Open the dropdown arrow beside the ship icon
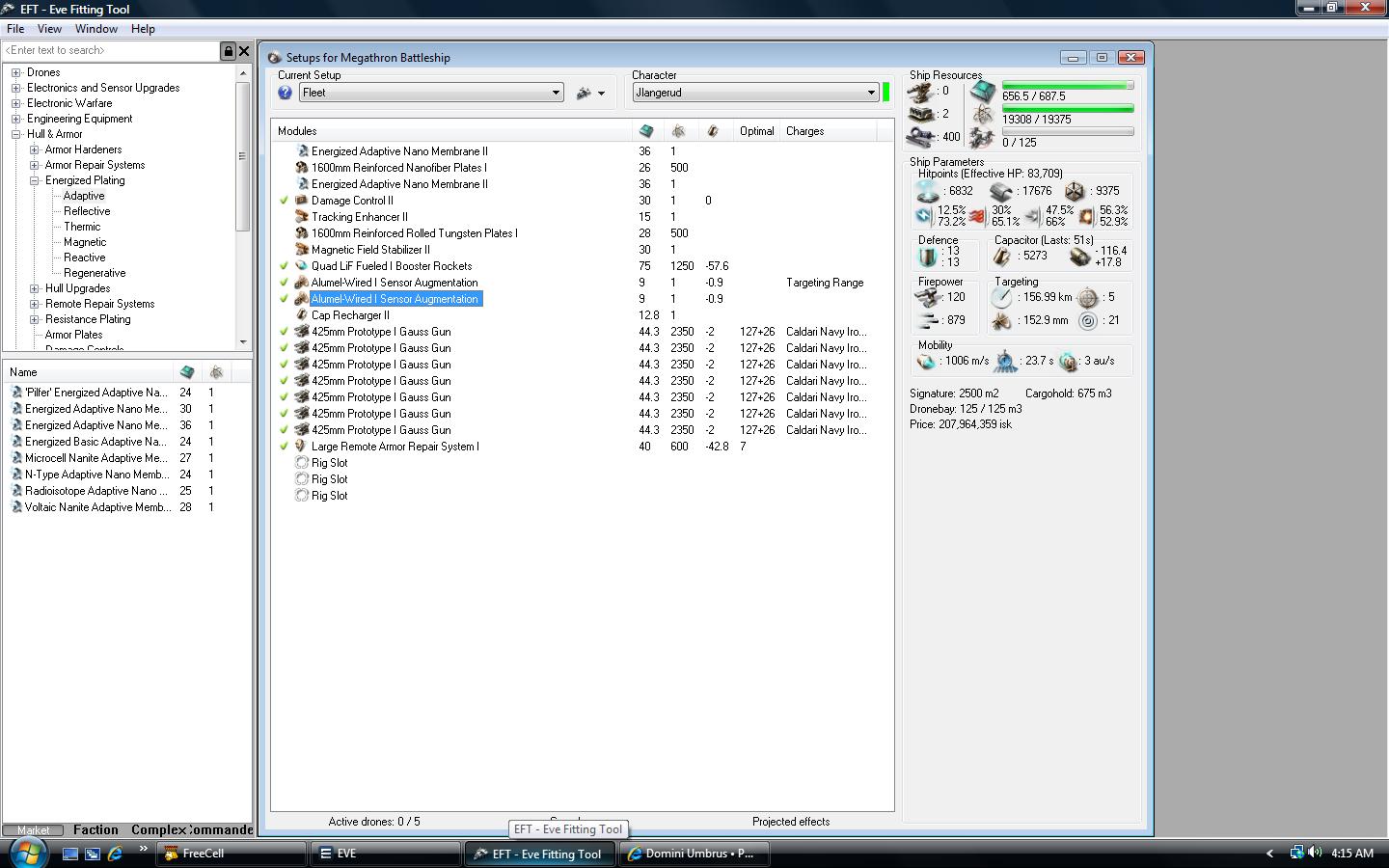This screenshot has height=868, width=1389. coord(601,94)
